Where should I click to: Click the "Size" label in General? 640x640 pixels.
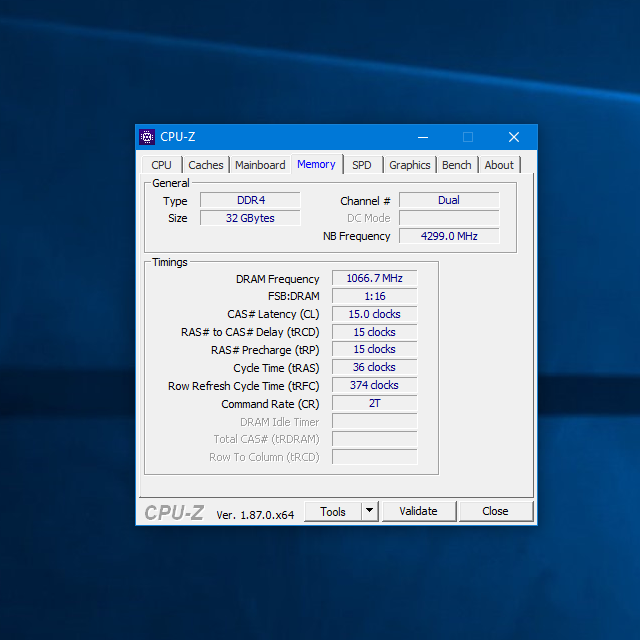point(178,218)
